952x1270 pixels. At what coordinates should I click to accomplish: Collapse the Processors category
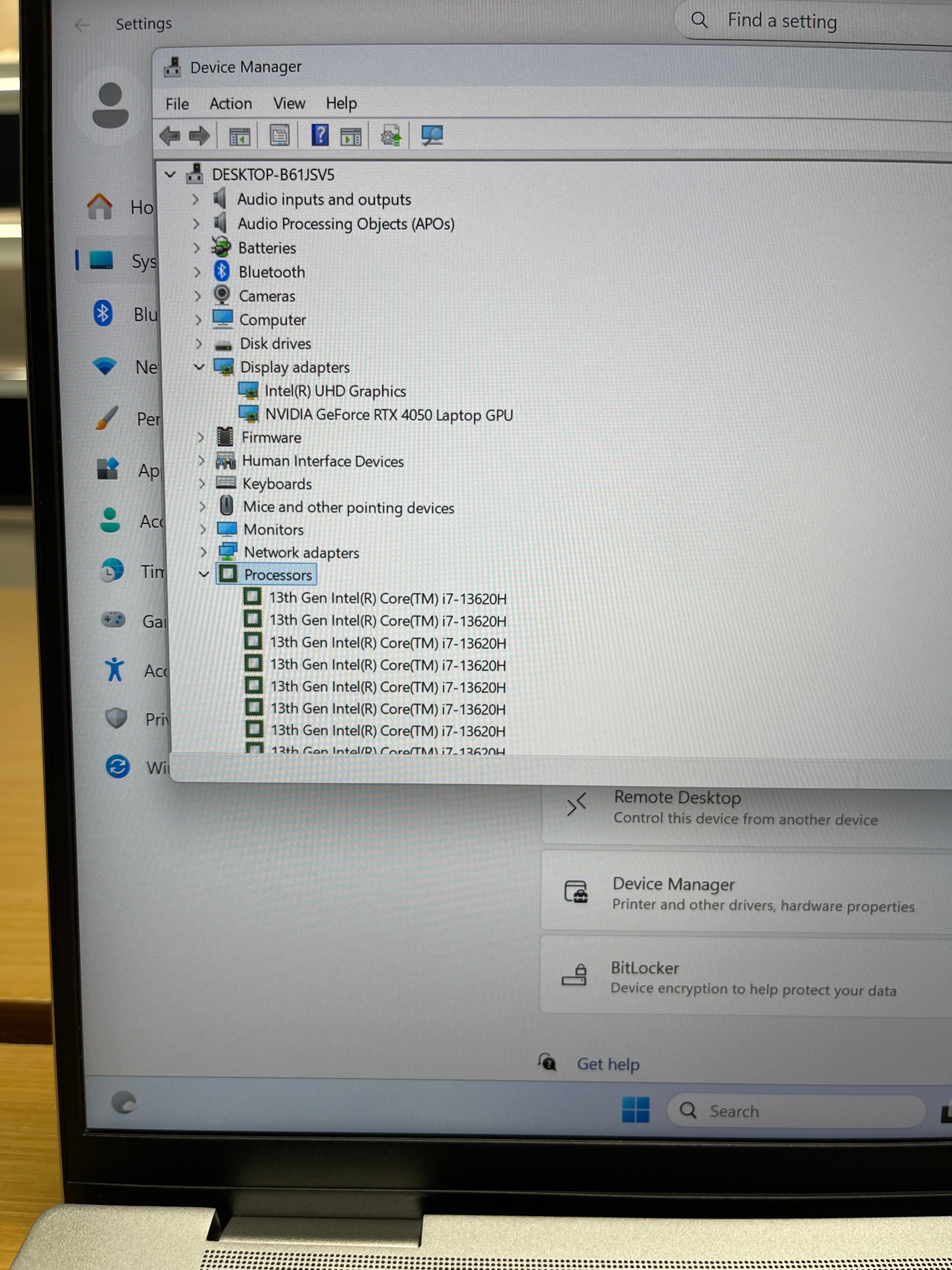pos(203,574)
